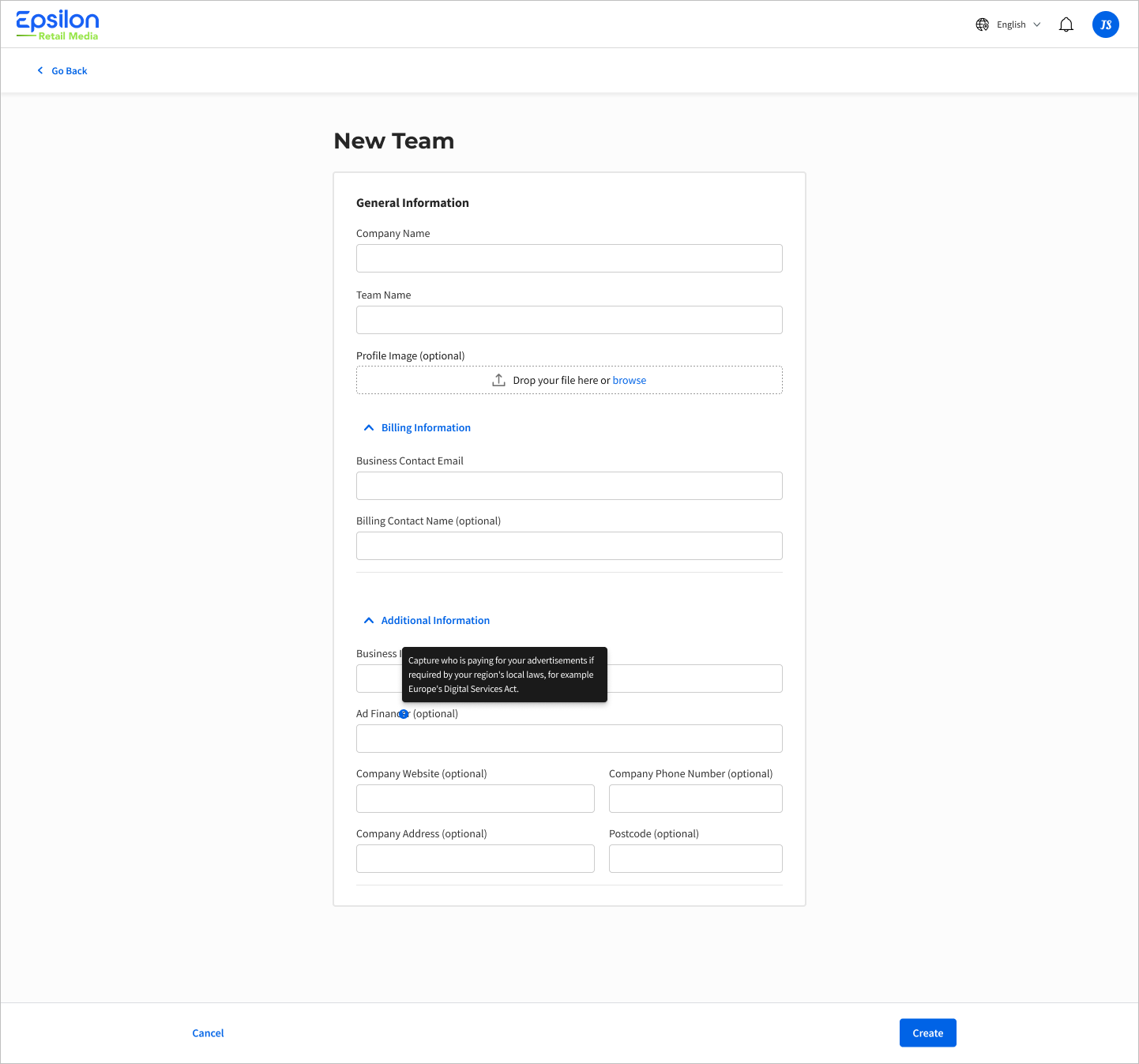Click the Go Back arrow icon
Screen dimensions: 1139x1064
(x=40, y=70)
